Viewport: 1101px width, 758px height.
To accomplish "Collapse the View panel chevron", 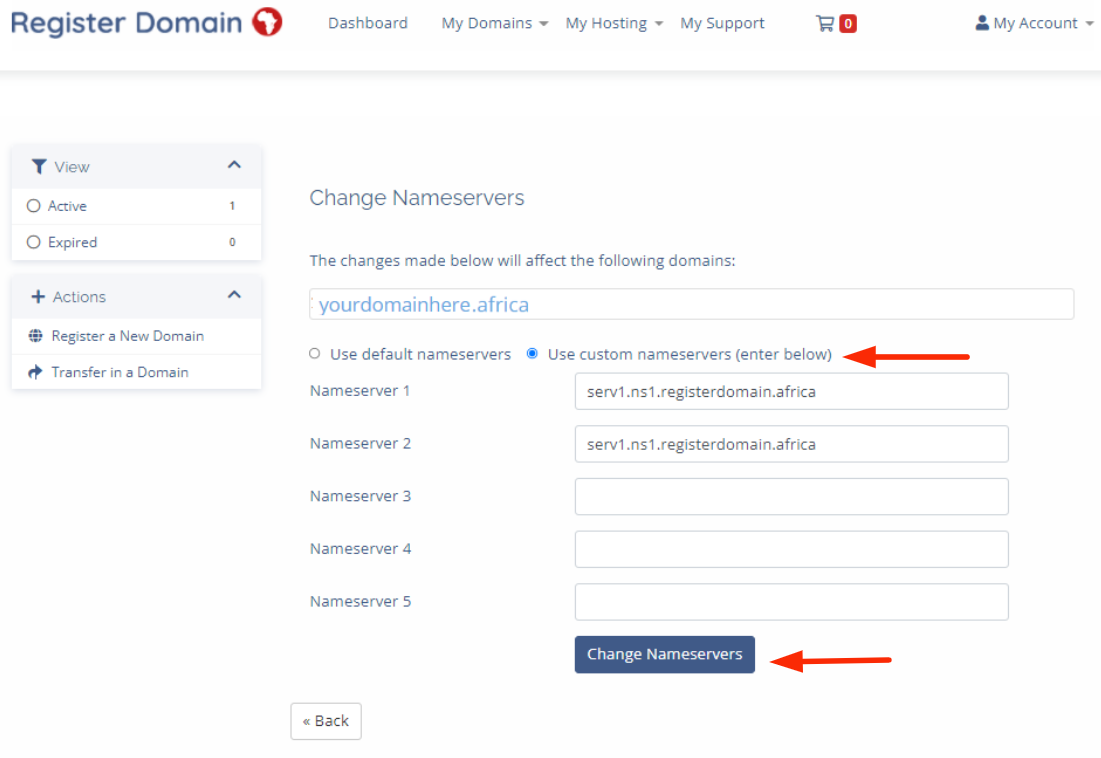I will click(x=234, y=166).
